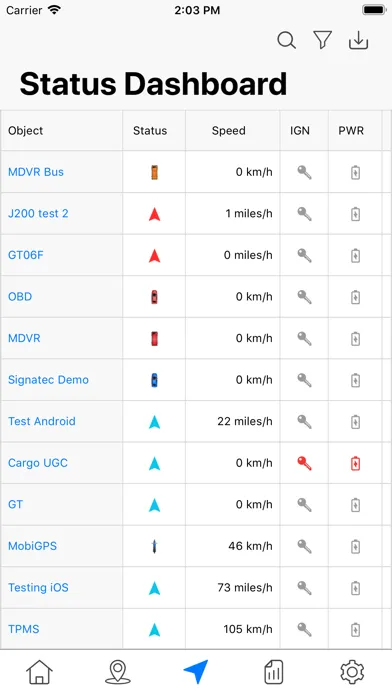The width and height of the screenshot is (392, 696).
Task: Open the Test Android object link
Action: pos(42,421)
